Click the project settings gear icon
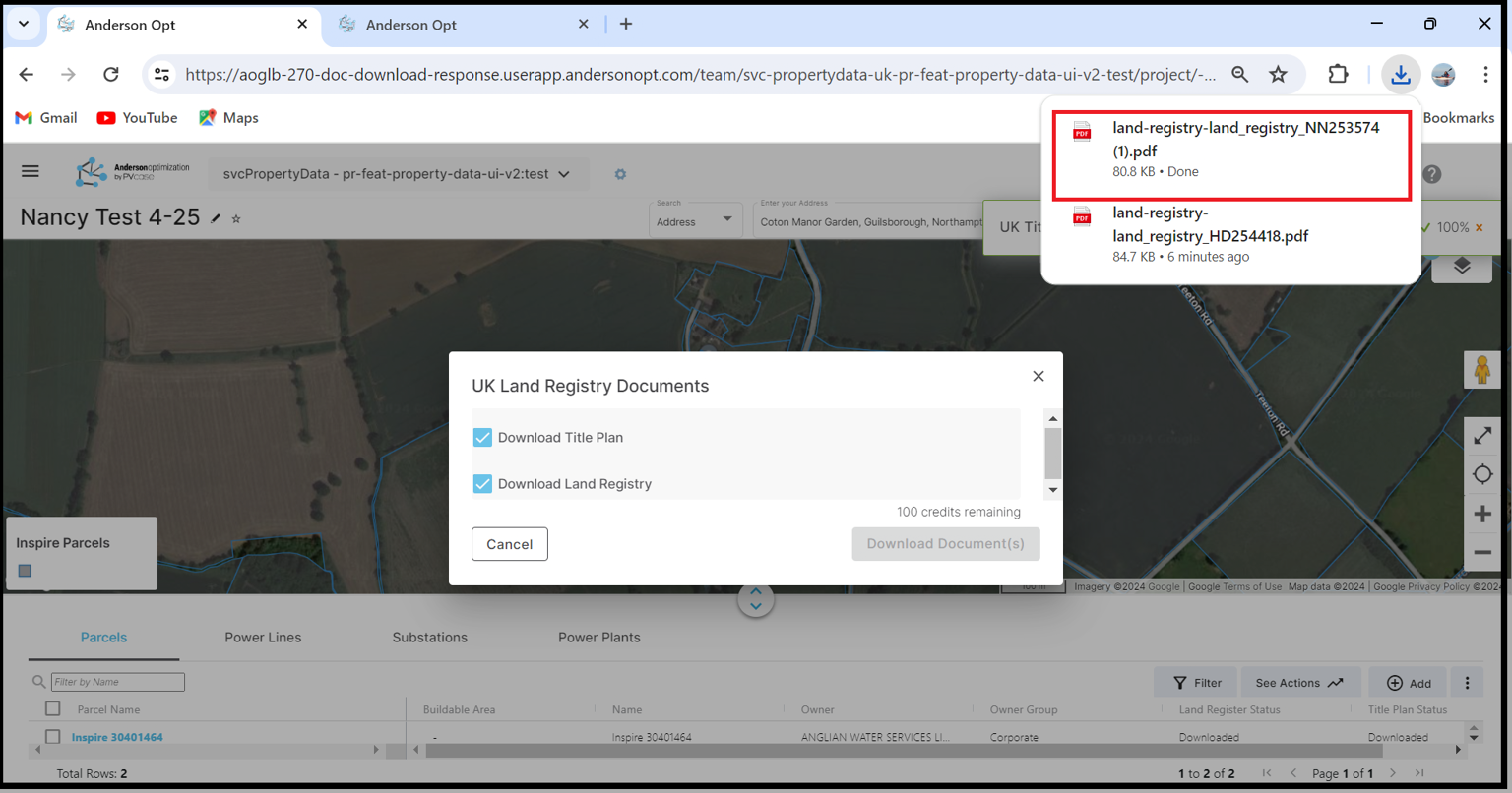This screenshot has height=793, width=1512. [620, 174]
